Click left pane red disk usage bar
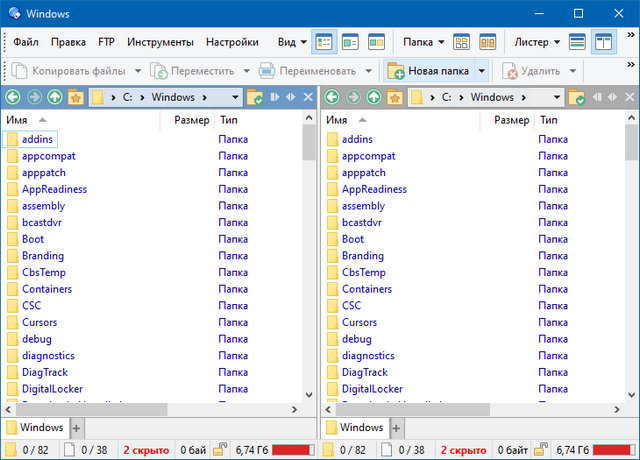The image size is (640, 460). [291, 450]
